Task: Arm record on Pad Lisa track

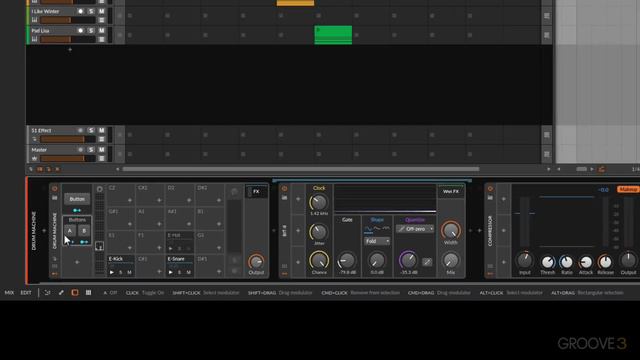Action: tap(80, 31)
